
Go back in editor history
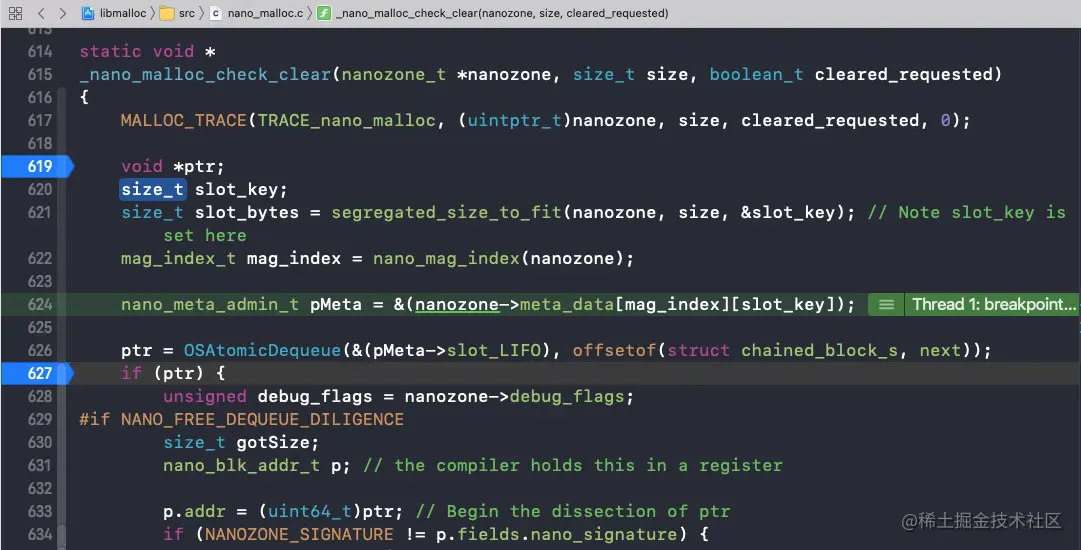point(41,13)
